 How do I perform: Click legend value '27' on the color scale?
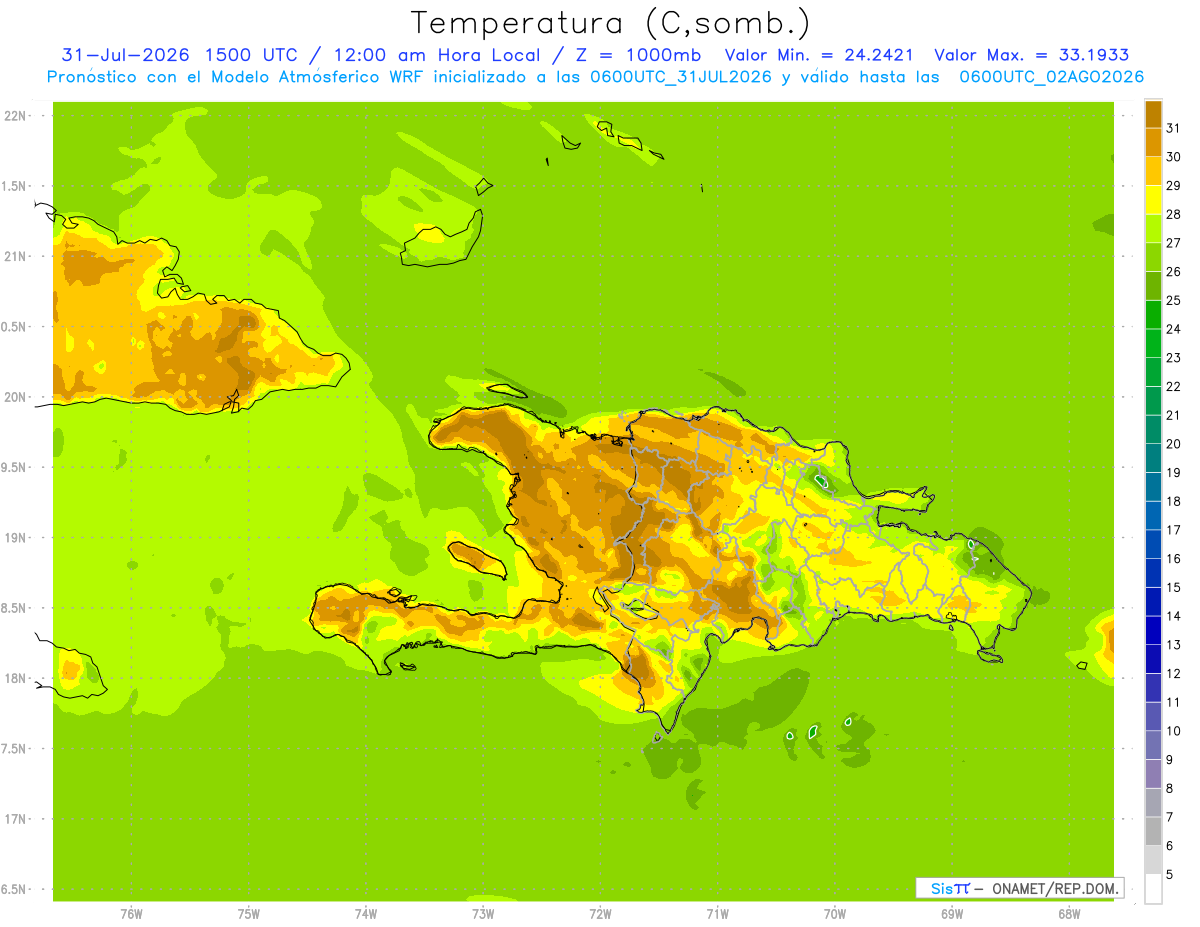tap(1173, 243)
